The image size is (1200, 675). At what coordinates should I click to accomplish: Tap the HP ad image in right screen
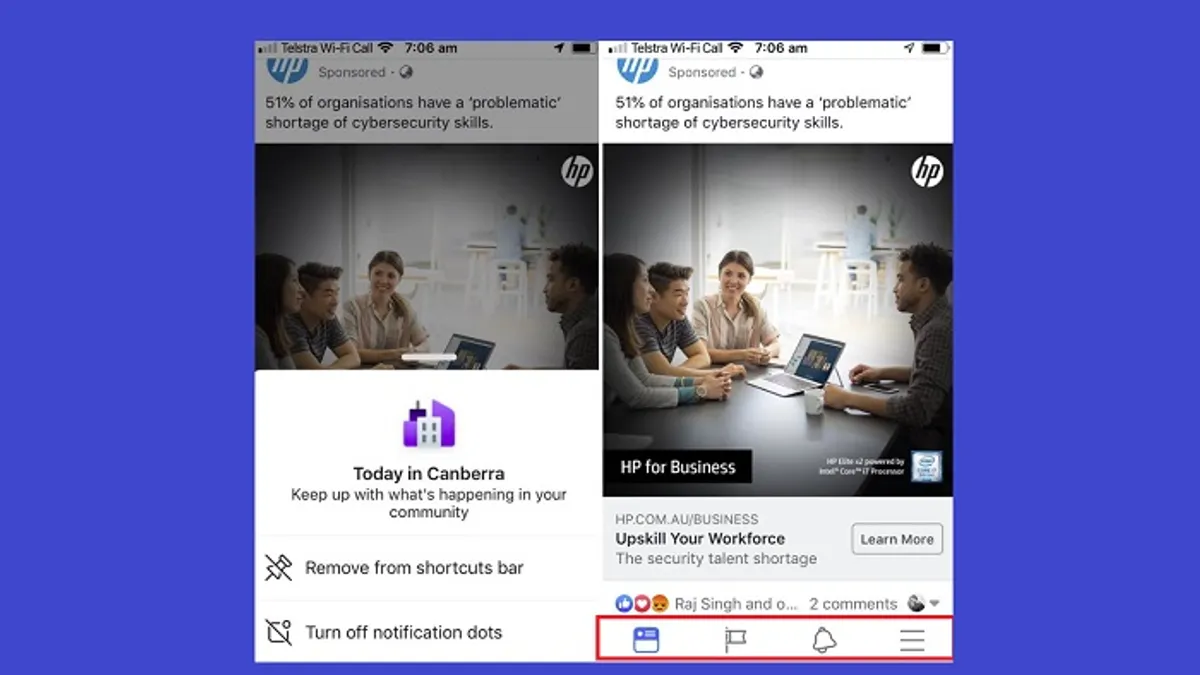(777, 320)
